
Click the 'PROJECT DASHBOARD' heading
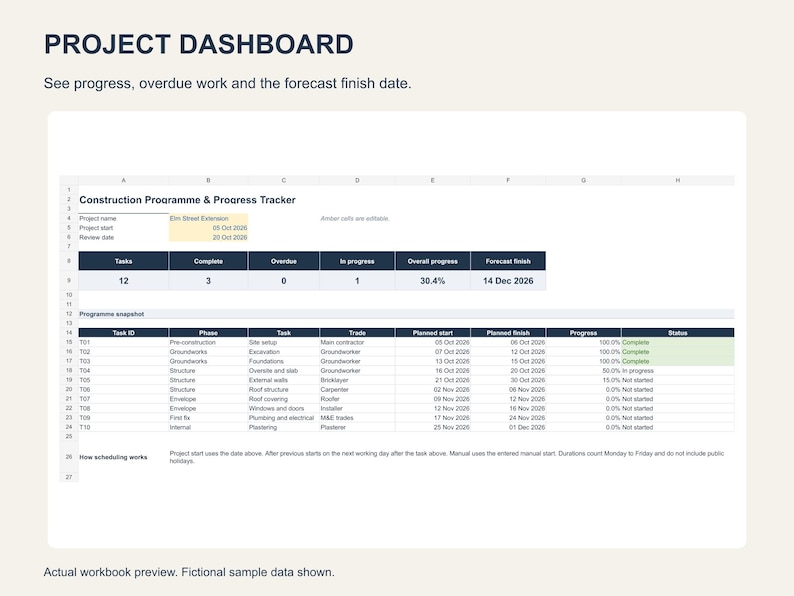198,44
